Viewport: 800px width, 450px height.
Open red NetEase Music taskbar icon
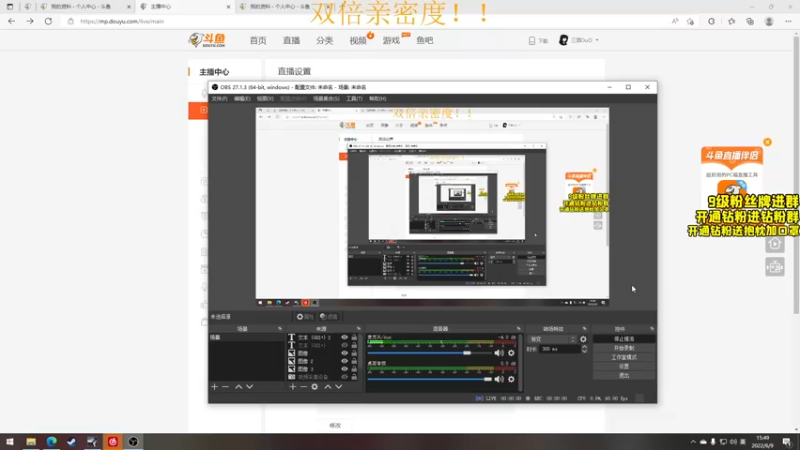(113, 442)
